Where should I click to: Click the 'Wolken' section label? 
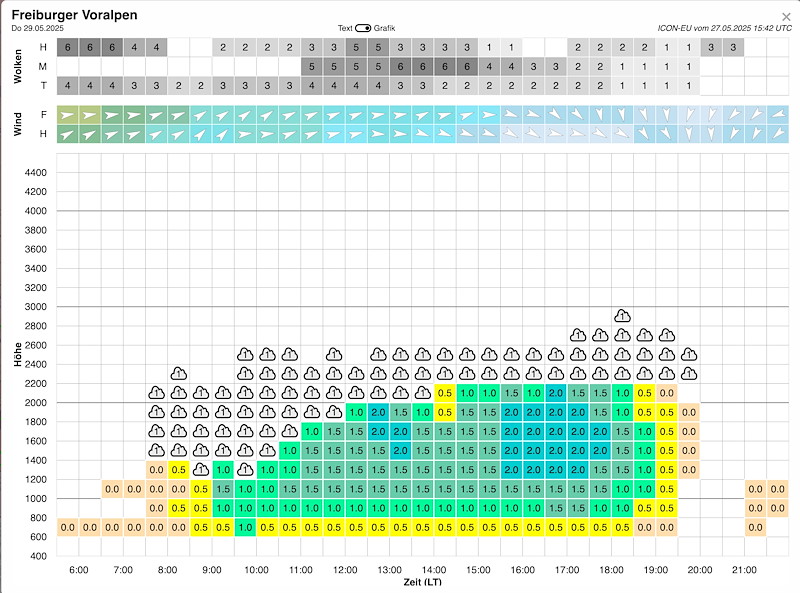18,66
